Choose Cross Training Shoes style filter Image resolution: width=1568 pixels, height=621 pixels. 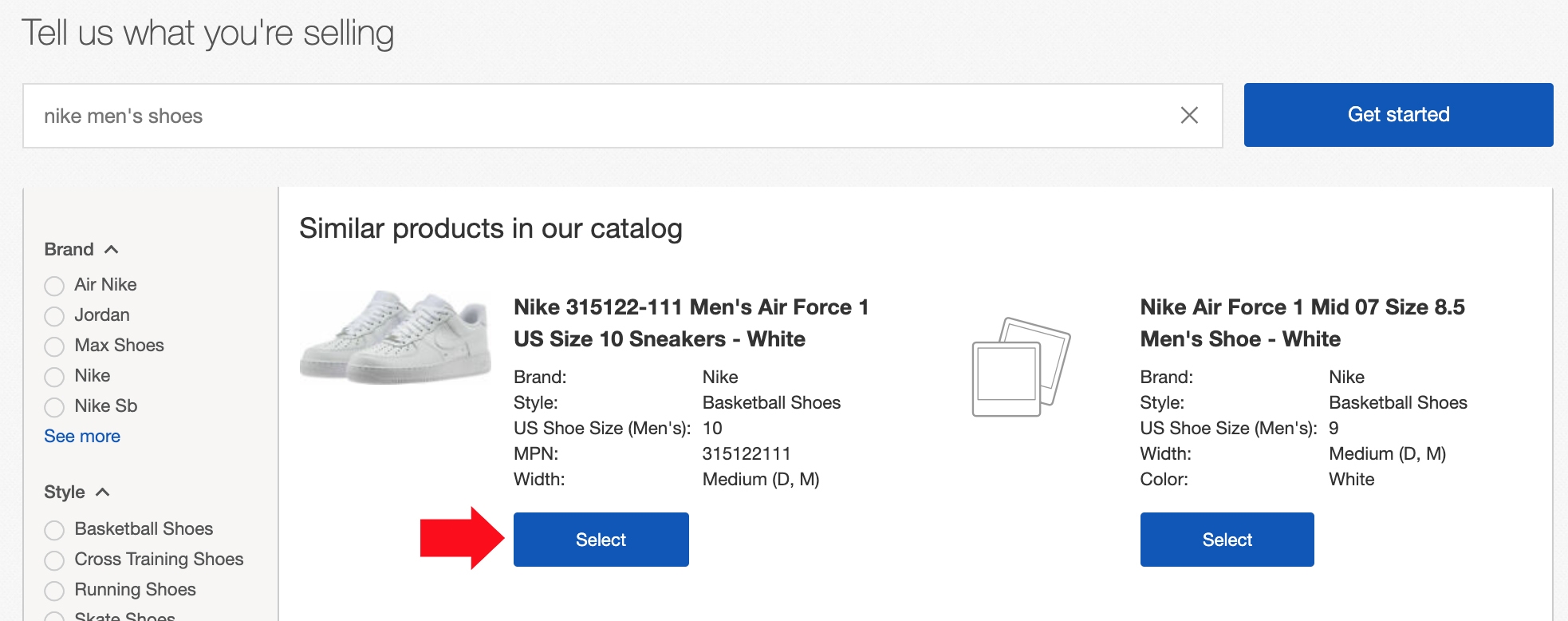(54, 560)
